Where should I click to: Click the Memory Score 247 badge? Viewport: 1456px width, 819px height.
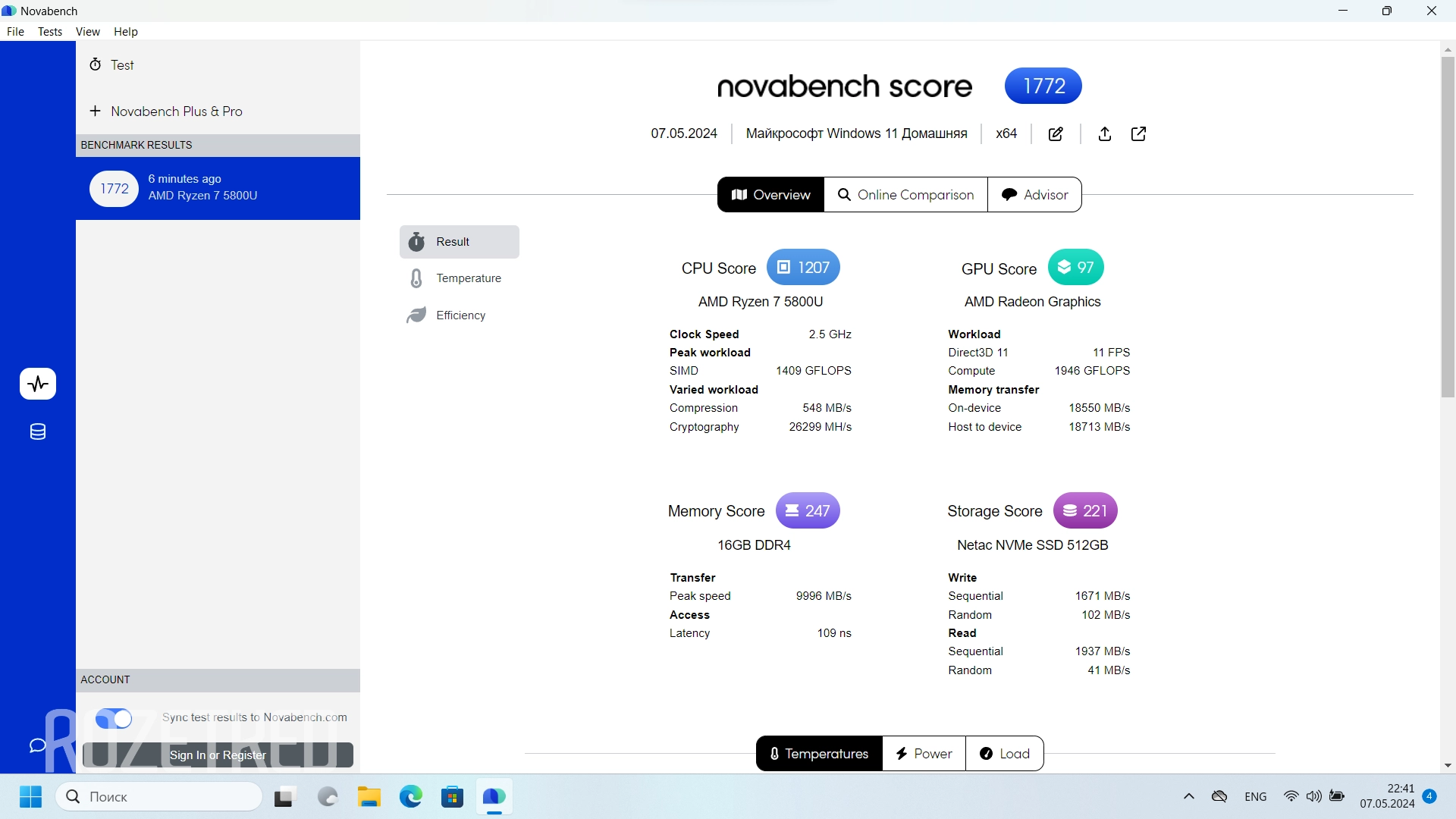(808, 511)
